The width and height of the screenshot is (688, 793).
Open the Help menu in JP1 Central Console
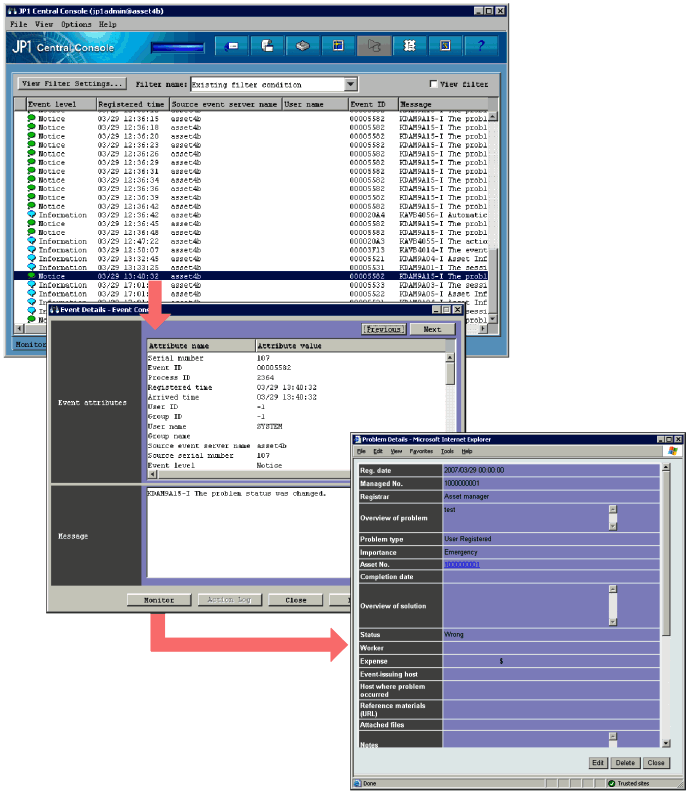[107, 24]
